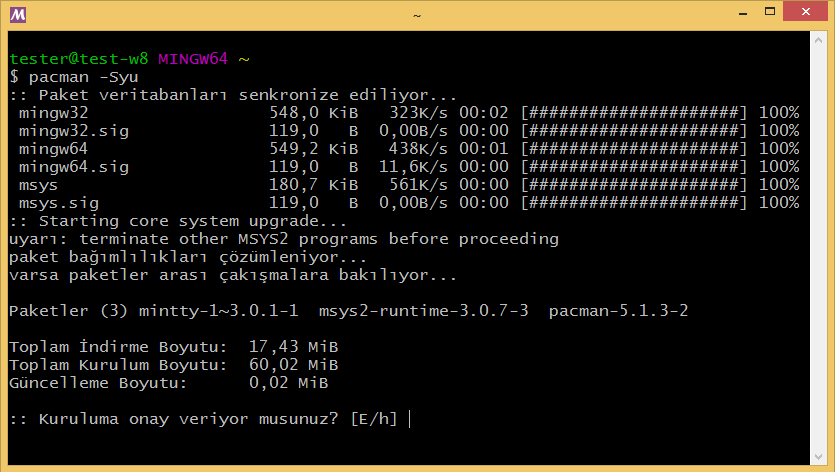Click ':: Starting core system upgrade...' line
This screenshot has height=472, width=835.
pyautogui.click(x=178, y=221)
